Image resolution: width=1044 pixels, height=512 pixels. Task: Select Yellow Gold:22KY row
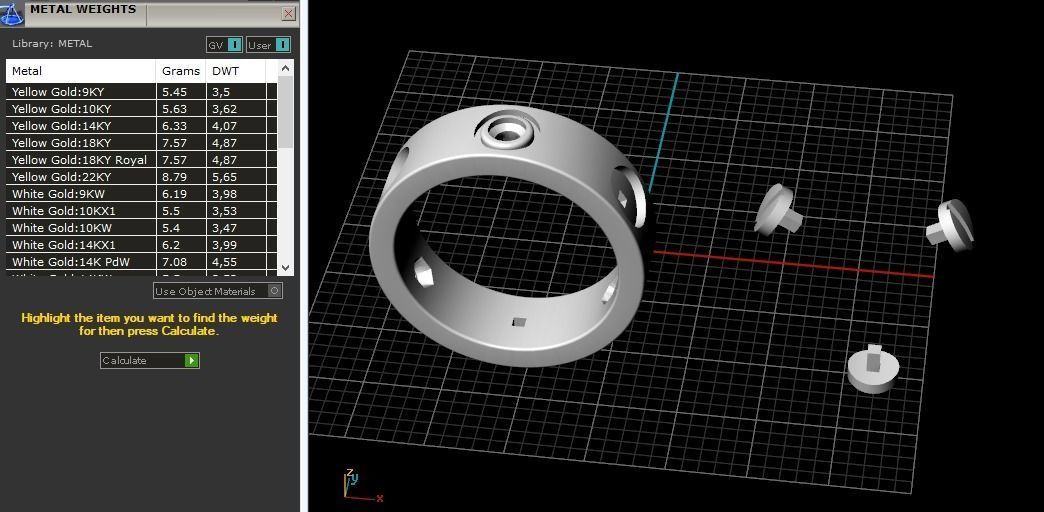click(x=141, y=176)
